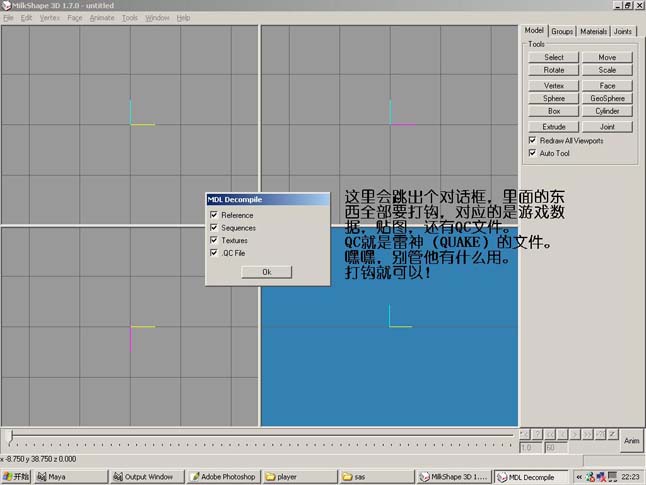
Task: Choose the Vertex tool
Action: point(554,86)
